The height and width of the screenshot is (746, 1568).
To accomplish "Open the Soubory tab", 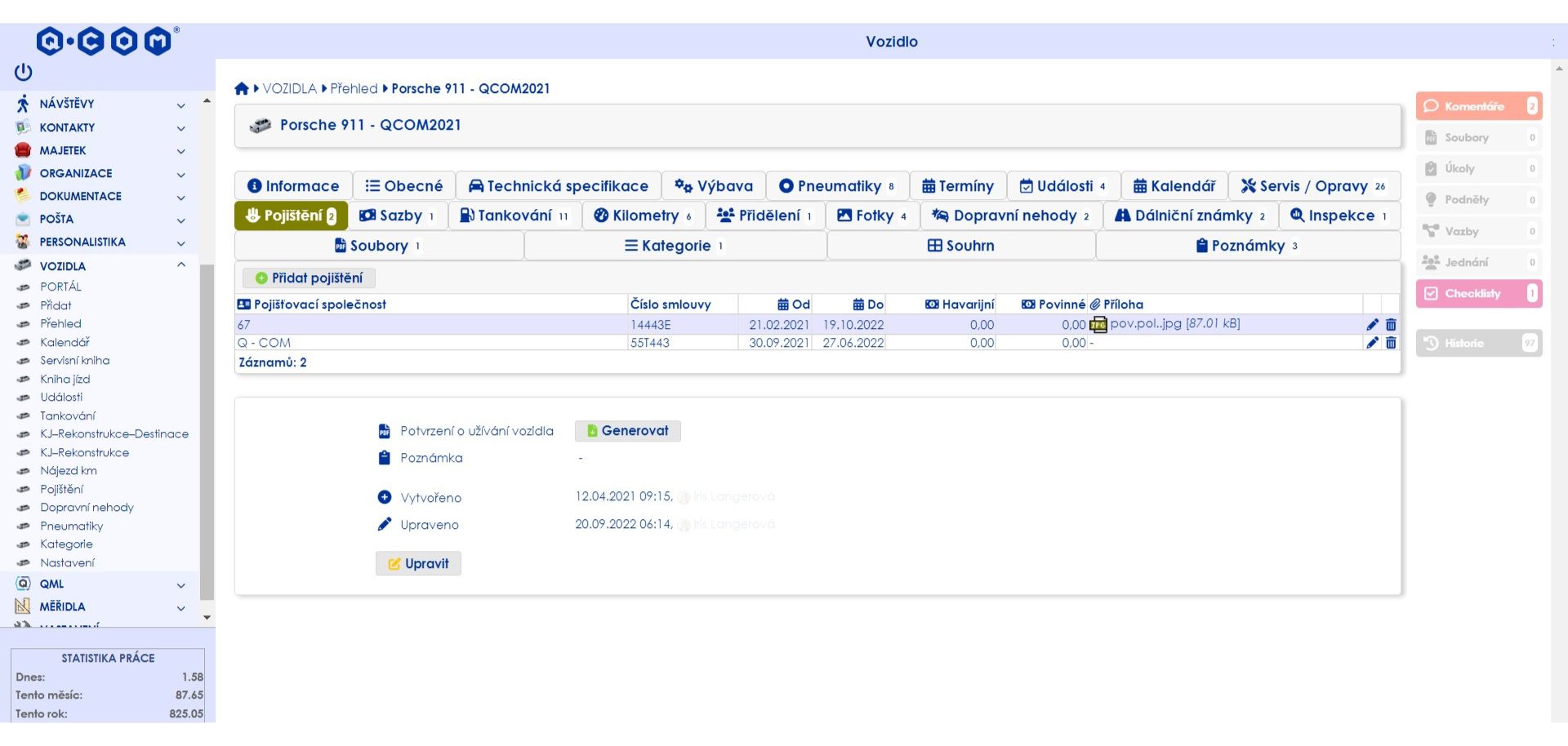I will [379, 246].
